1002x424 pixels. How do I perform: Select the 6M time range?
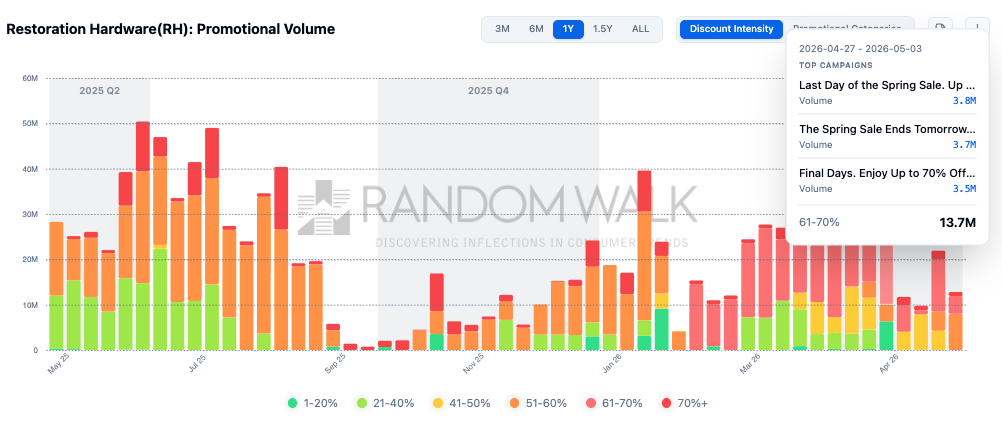(x=536, y=29)
